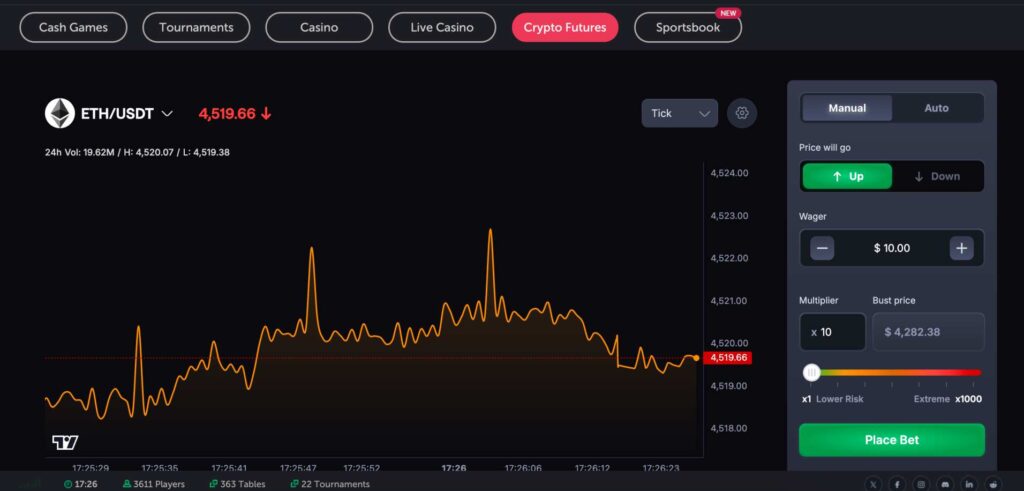Open the Instagram social icon
This screenshot has width=1024, height=491.
pyautogui.click(x=921, y=484)
